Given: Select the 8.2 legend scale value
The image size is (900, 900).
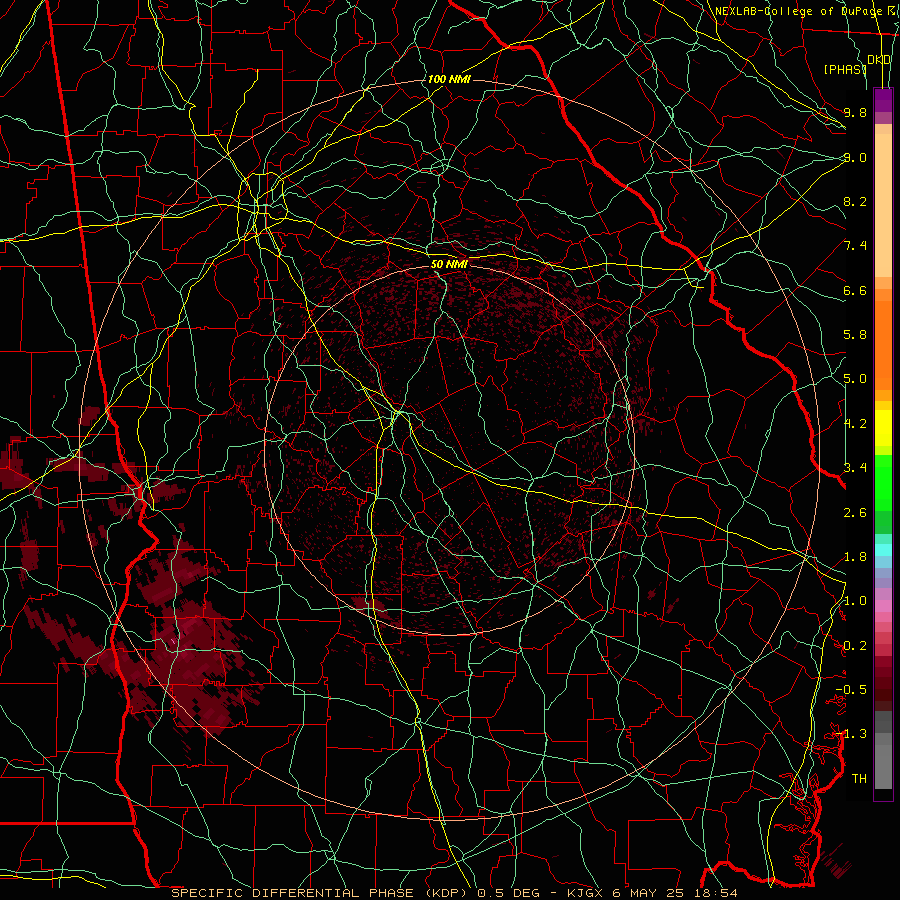Looking at the screenshot, I should (x=855, y=201).
